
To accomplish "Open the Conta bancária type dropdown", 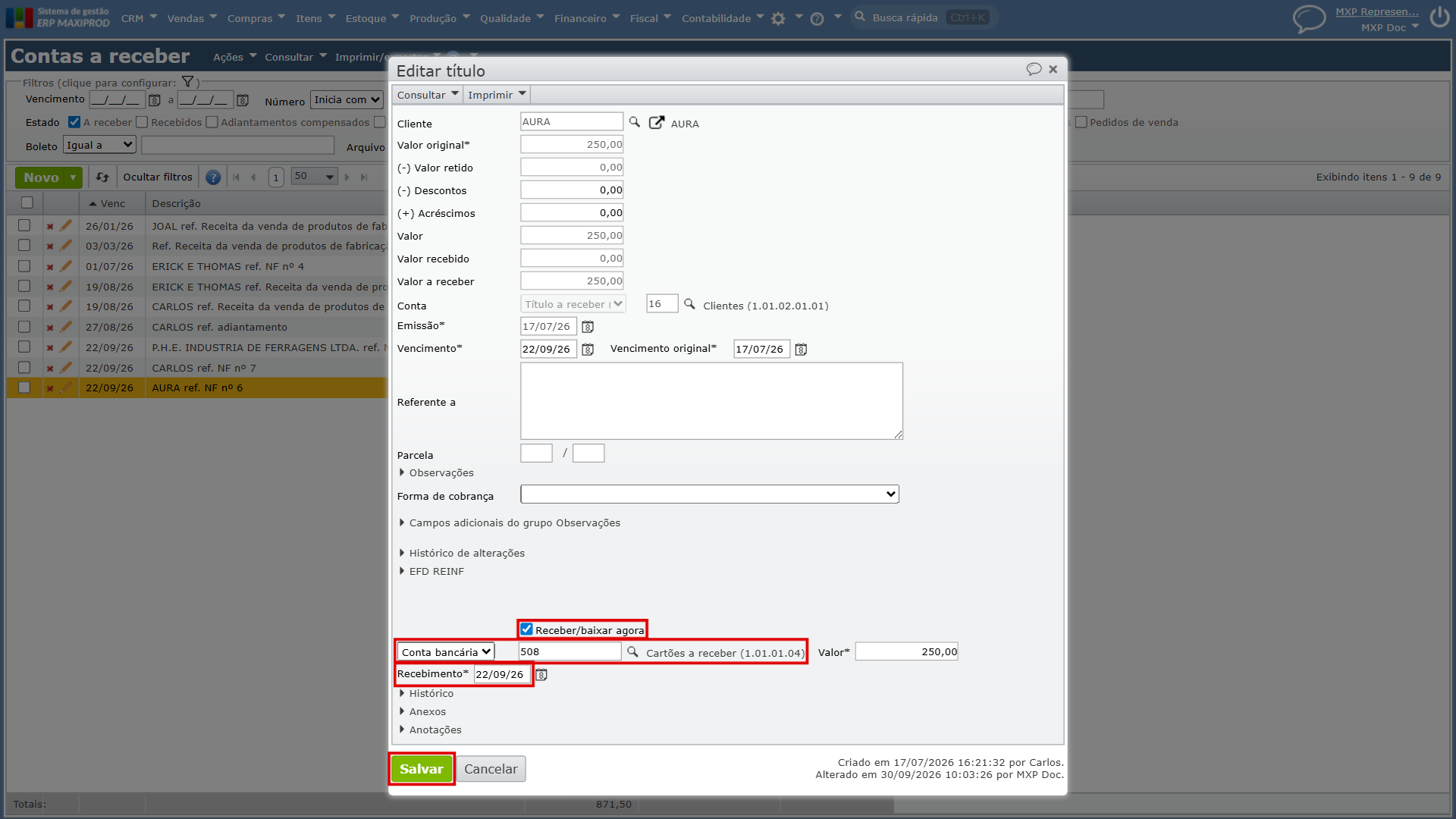I will point(446,652).
